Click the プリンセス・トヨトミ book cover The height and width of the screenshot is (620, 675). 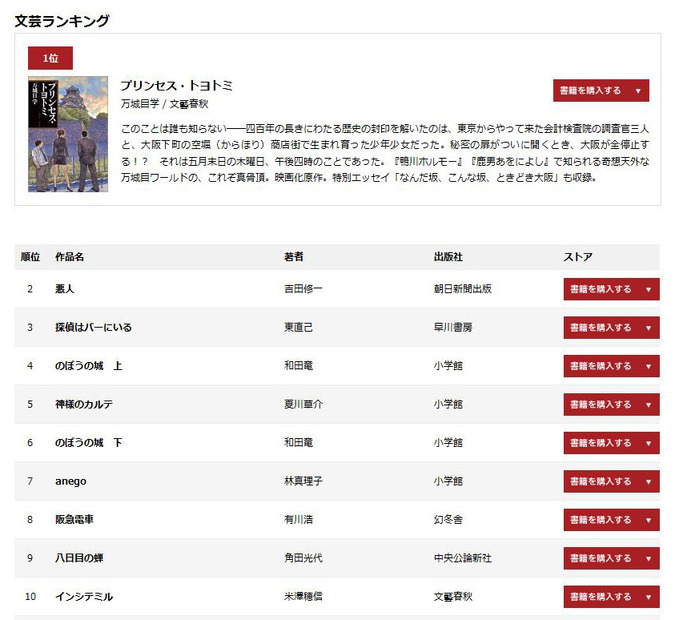(68, 134)
